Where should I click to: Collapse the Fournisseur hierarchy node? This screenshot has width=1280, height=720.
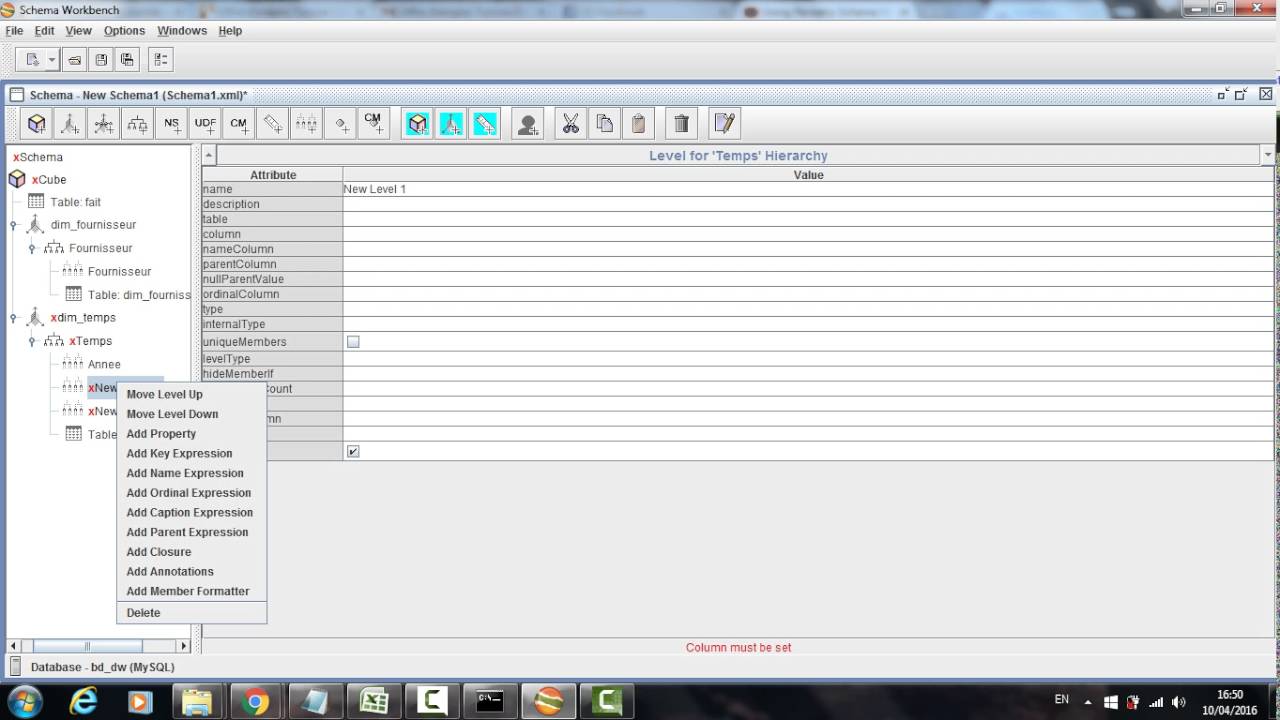pyautogui.click(x=32, y=248)
